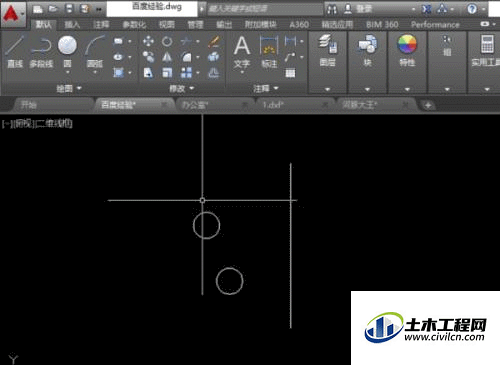Click the New file icon in quick access toolbar
This screenshot has height=365, width=500.
click(38, 9)
